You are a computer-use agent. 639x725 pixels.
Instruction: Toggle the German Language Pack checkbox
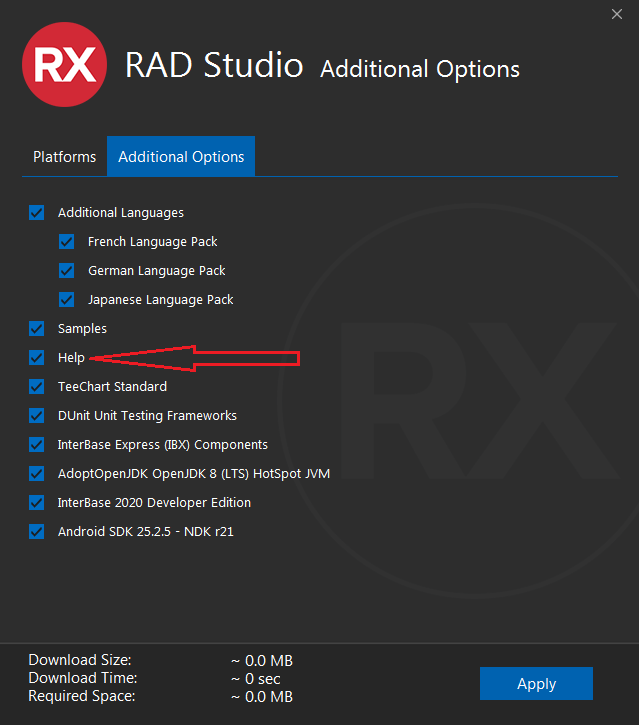click(x=67, y=270)
